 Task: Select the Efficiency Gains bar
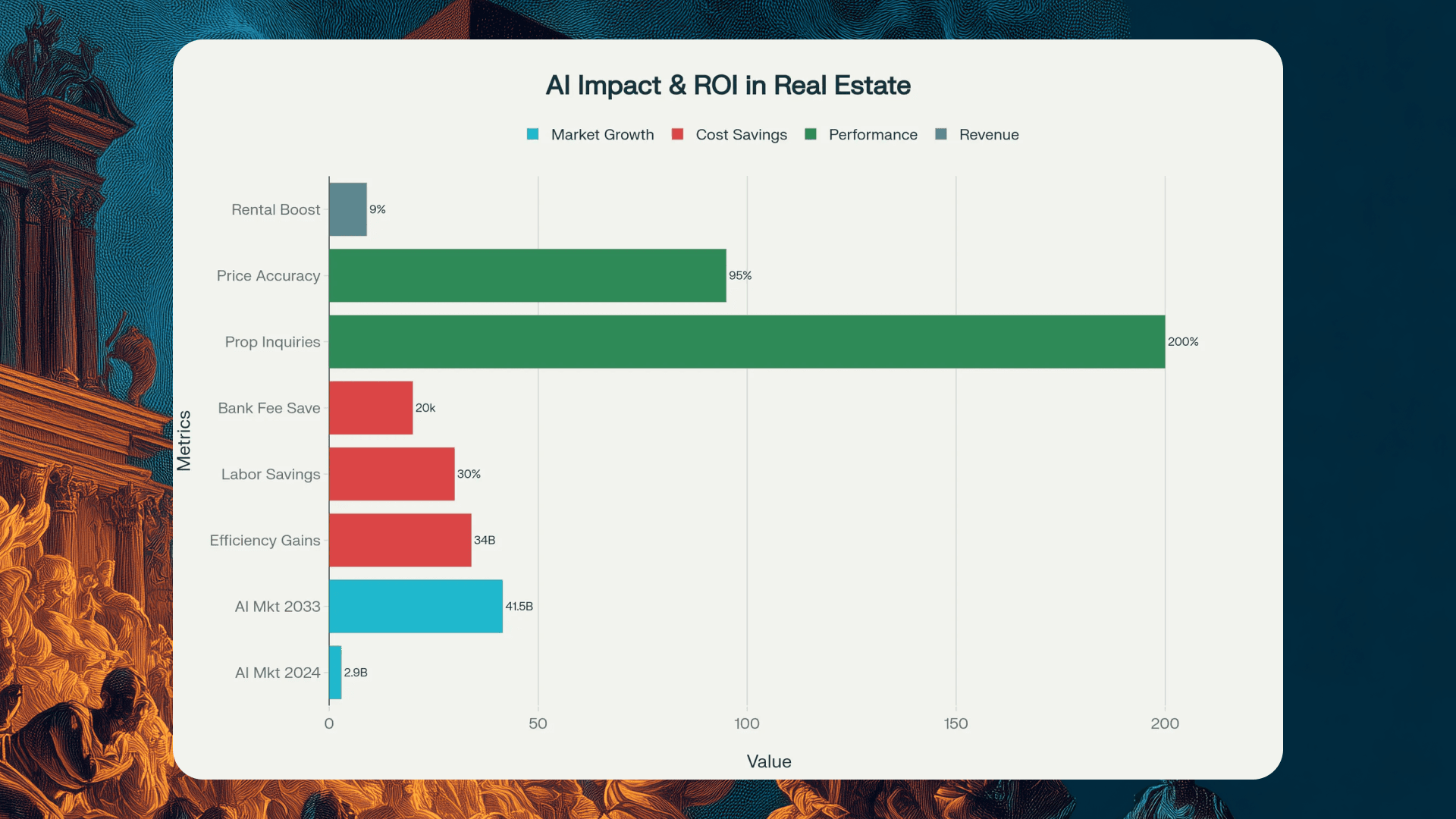pos(400,540)
